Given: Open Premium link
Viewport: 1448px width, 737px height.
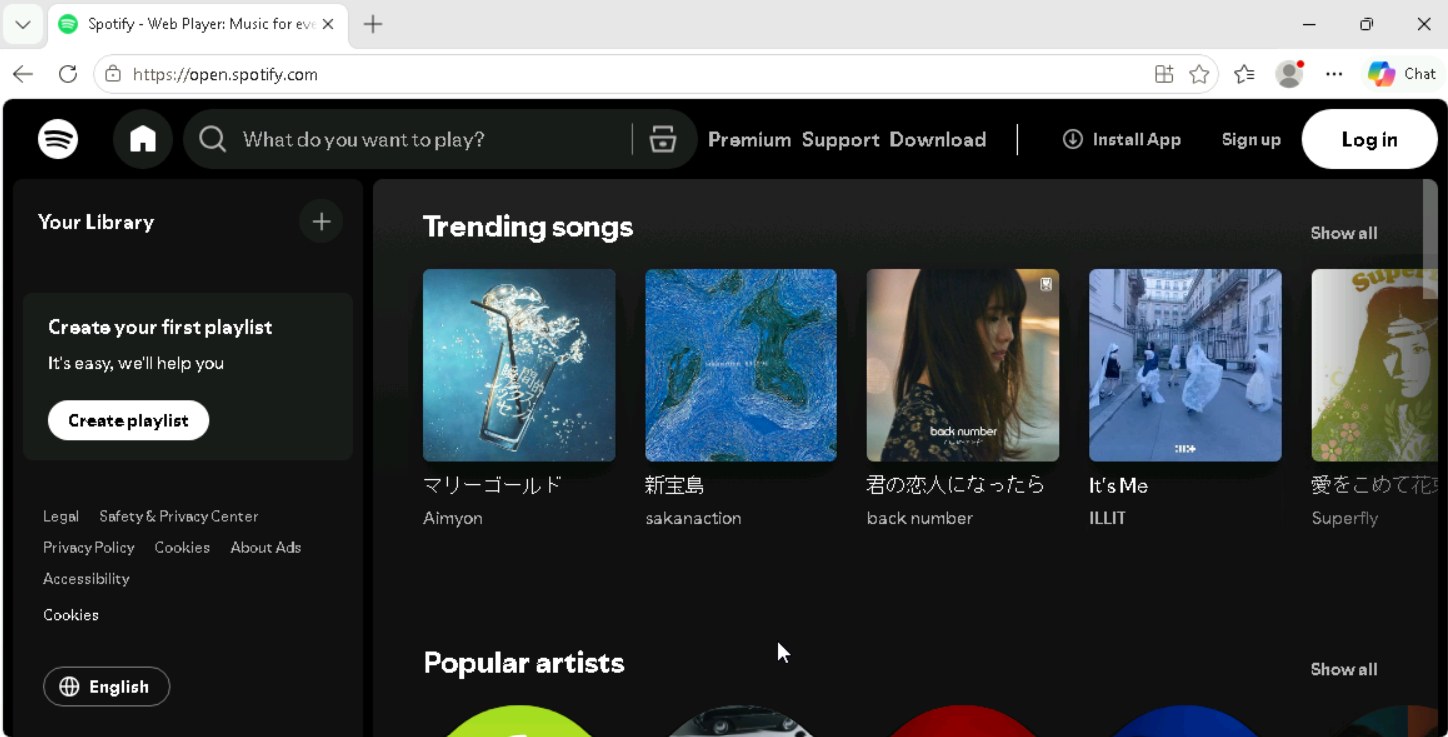Looking at the screenshot, I should coord(749,139).
